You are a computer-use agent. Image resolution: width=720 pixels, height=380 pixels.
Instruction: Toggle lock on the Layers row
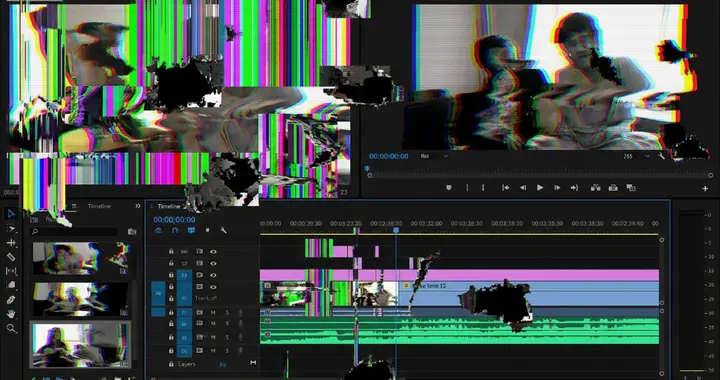coord(171,364)
